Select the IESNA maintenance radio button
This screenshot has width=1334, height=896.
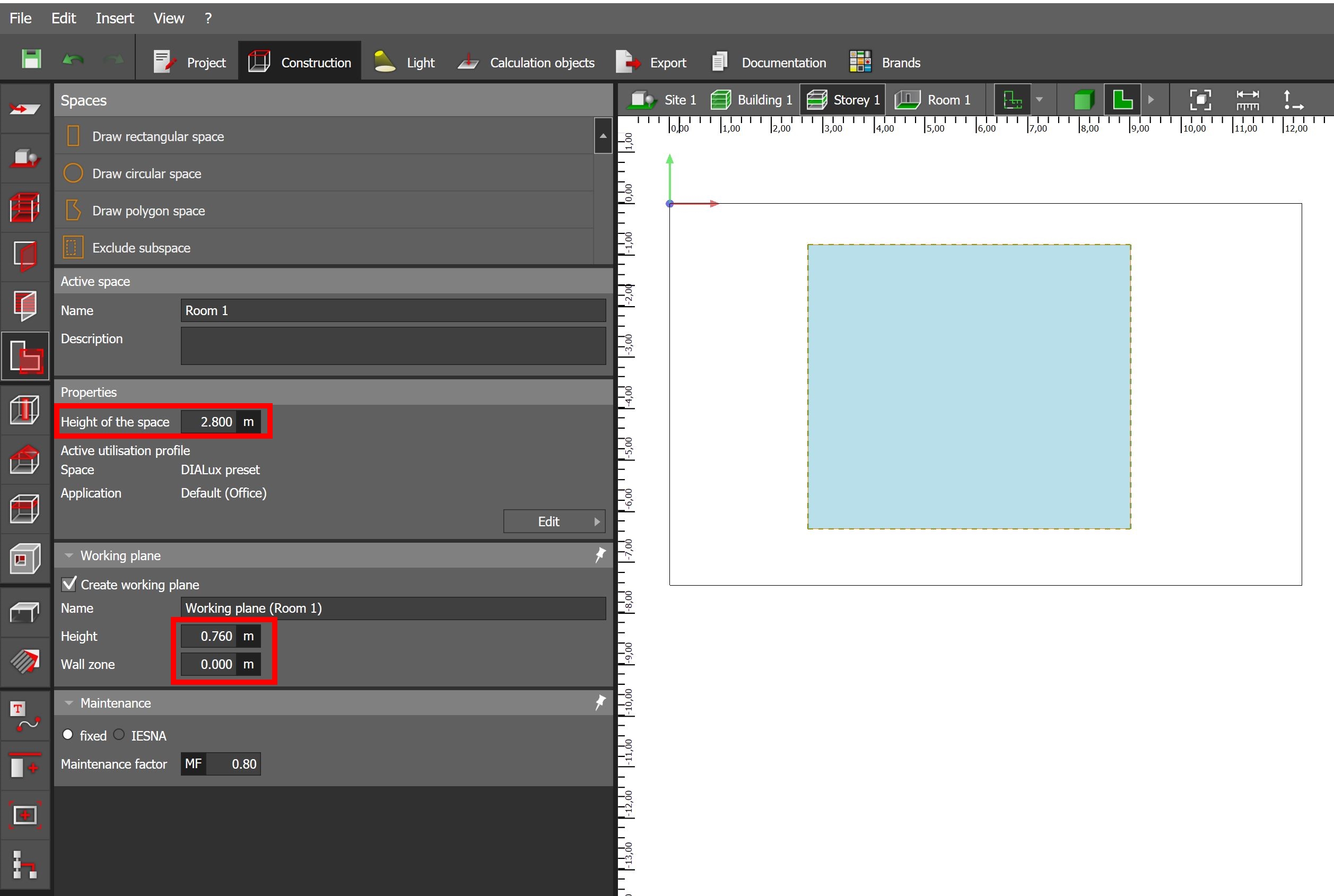[x=119, y=735]
